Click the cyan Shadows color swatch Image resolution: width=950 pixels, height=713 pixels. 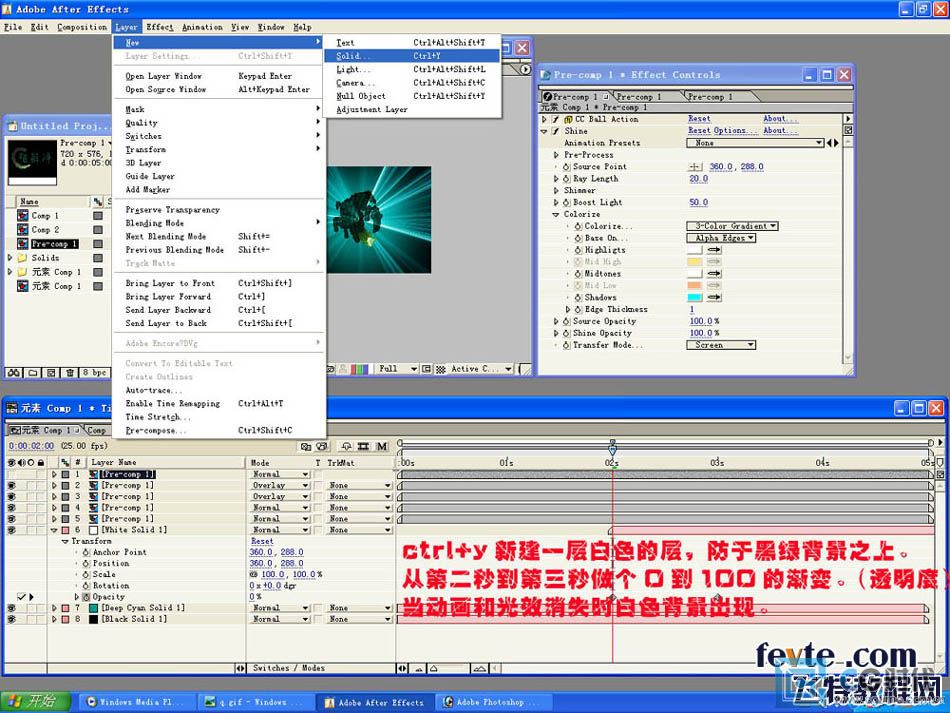694,297
